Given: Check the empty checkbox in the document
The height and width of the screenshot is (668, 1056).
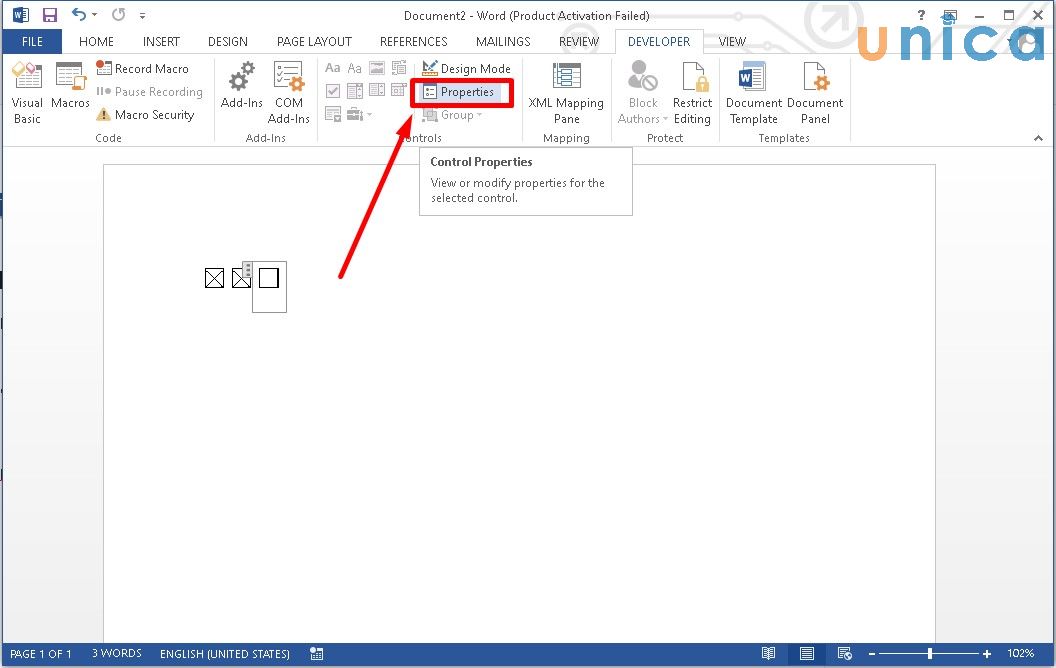Looking at the screenshot, I should point(268,278).
